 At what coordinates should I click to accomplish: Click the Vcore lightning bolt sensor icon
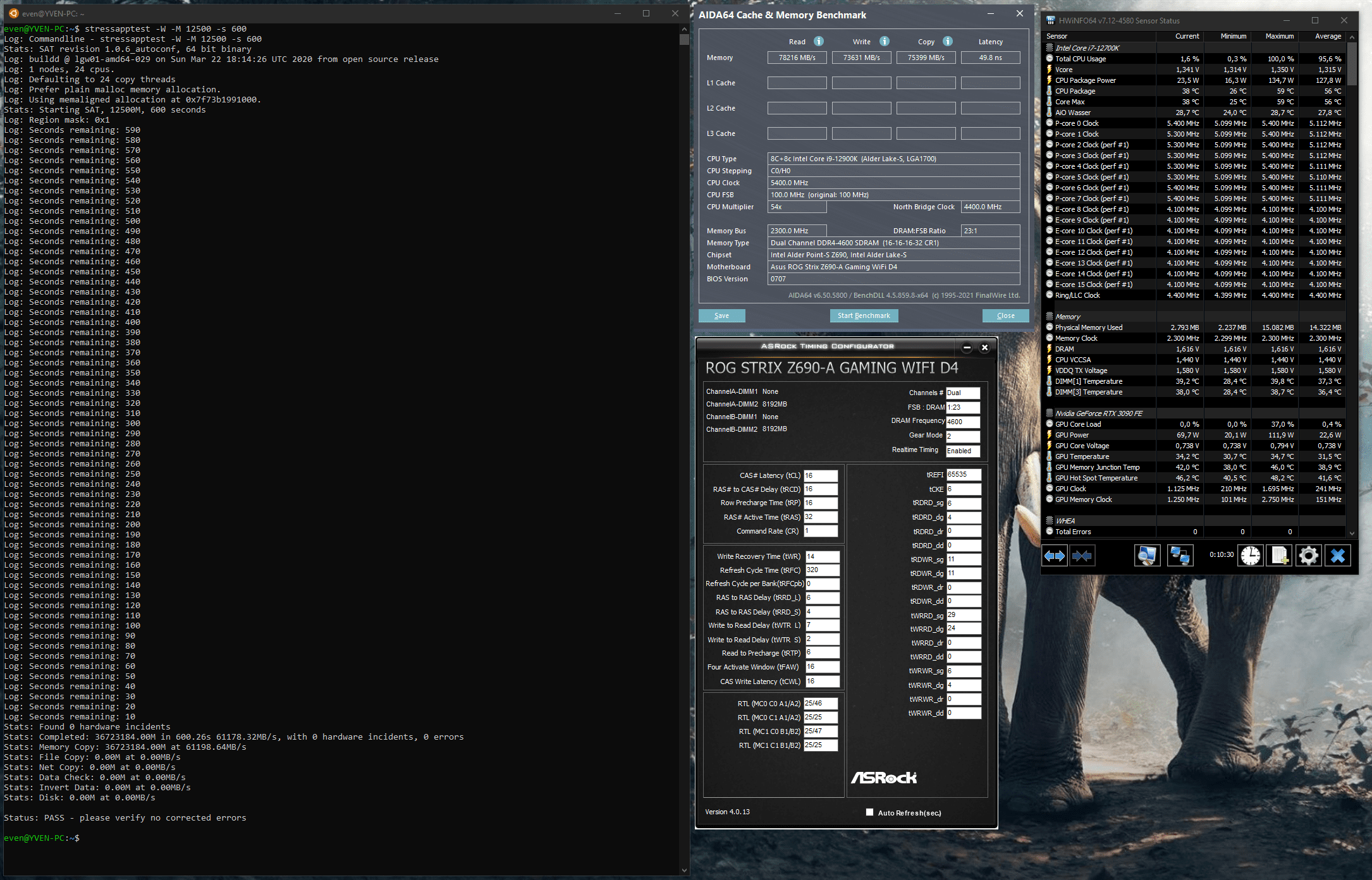point(1050,70)
